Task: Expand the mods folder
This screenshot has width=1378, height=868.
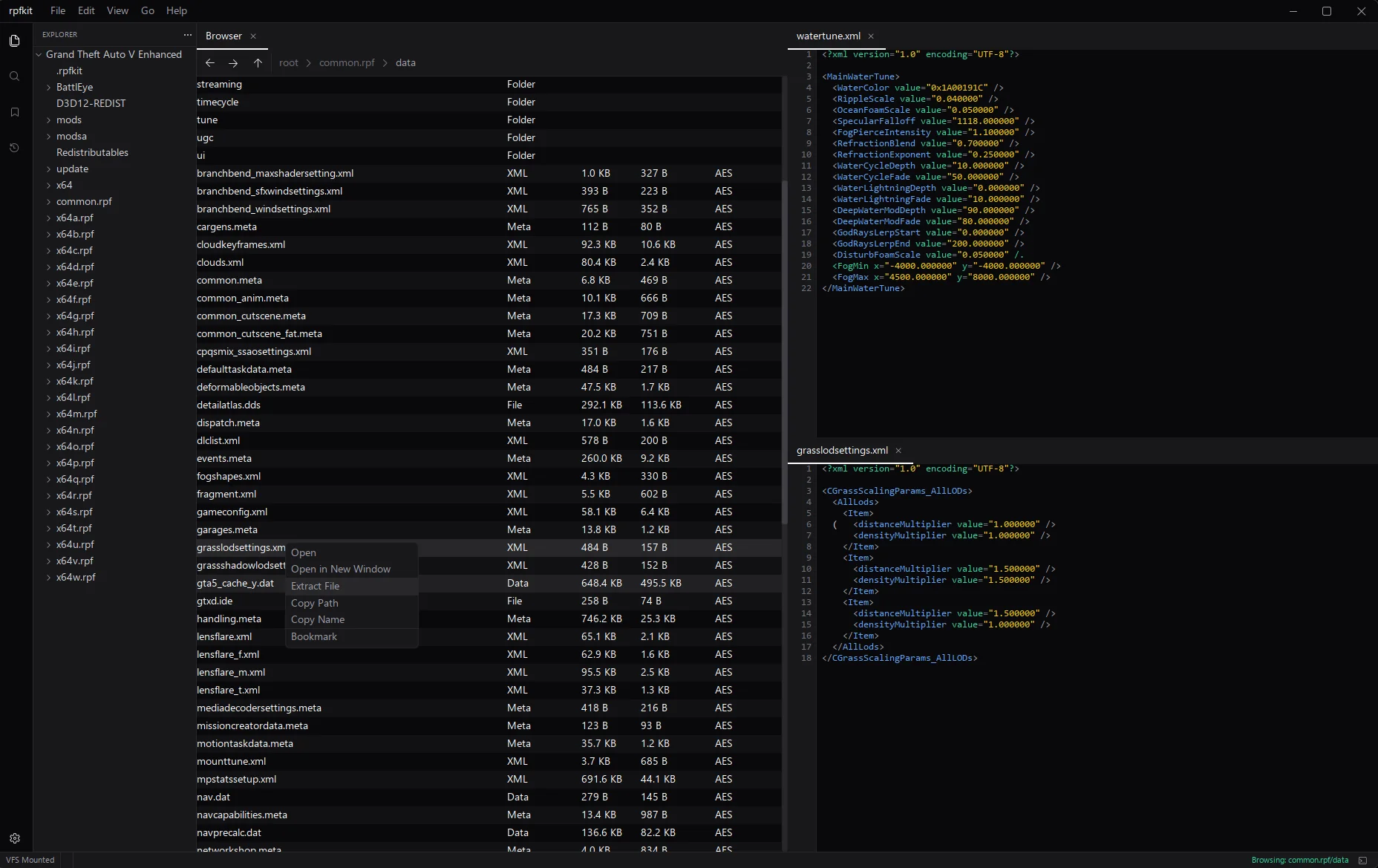Action: click(x=49, y=120)
